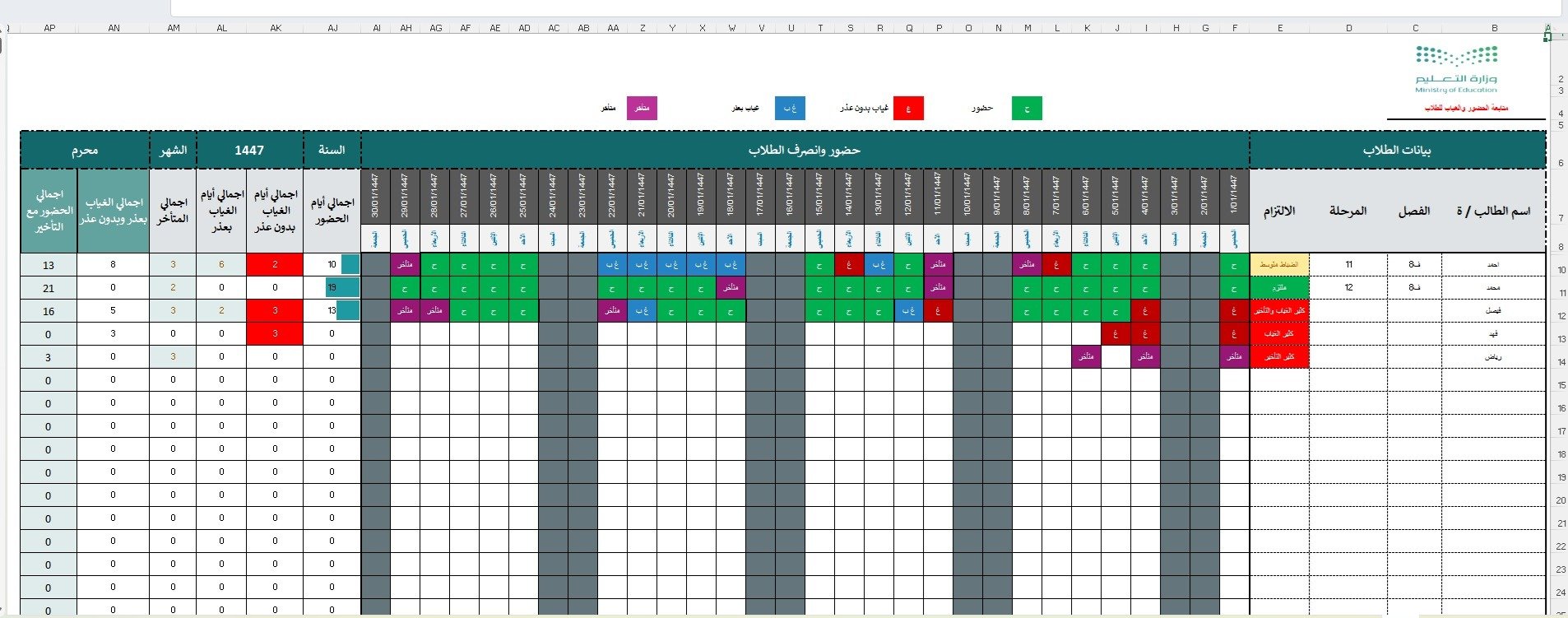Viewport: 1568px width, 618px height.
Task: Click the Ministry of Education logo
Action: click(1456, 69)
